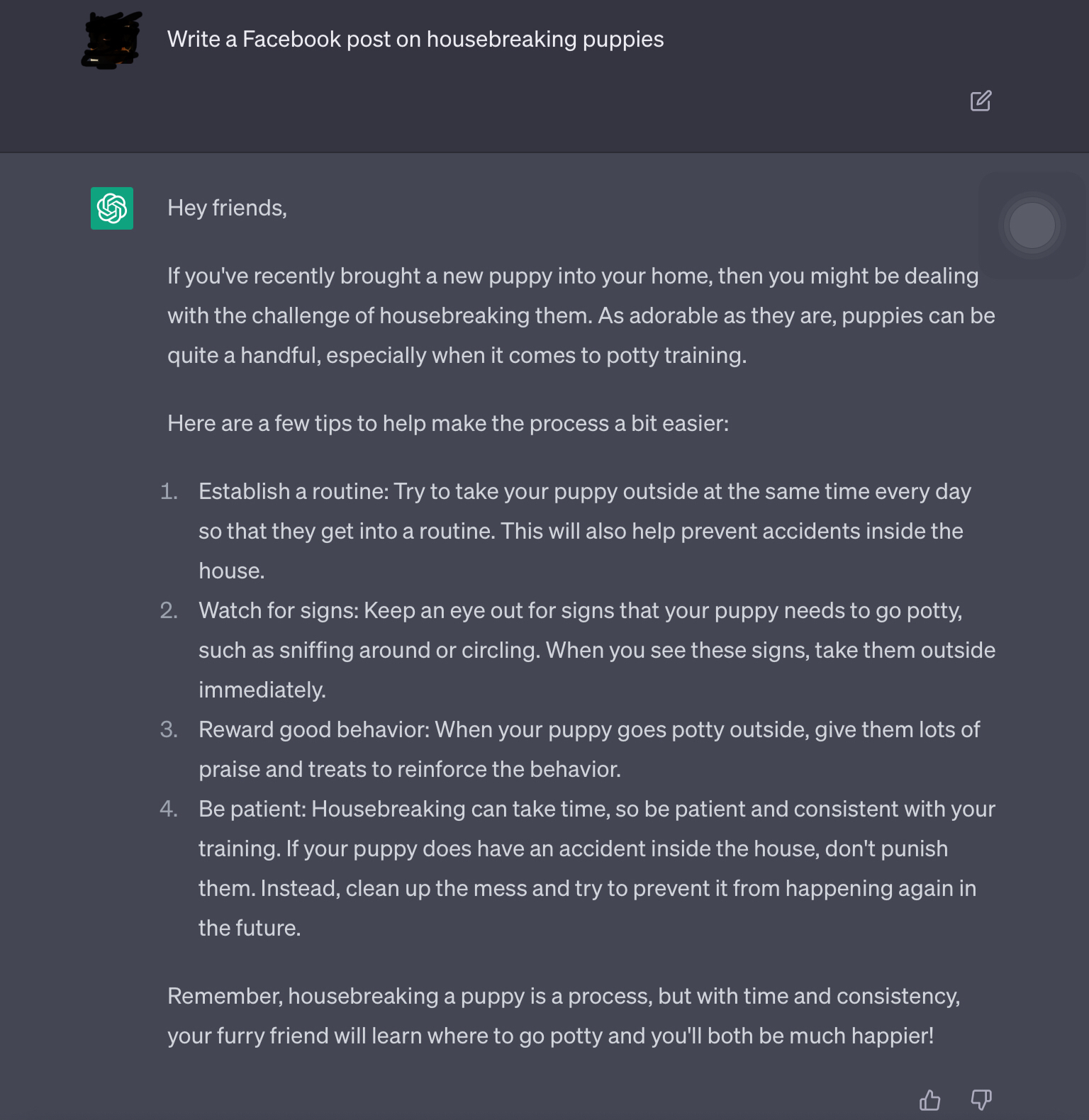This screenshot has height=1120, width=1089.
Task: Select the "Establish a routine" tip text
Action: pyautogui.click(x=584, y=531)
